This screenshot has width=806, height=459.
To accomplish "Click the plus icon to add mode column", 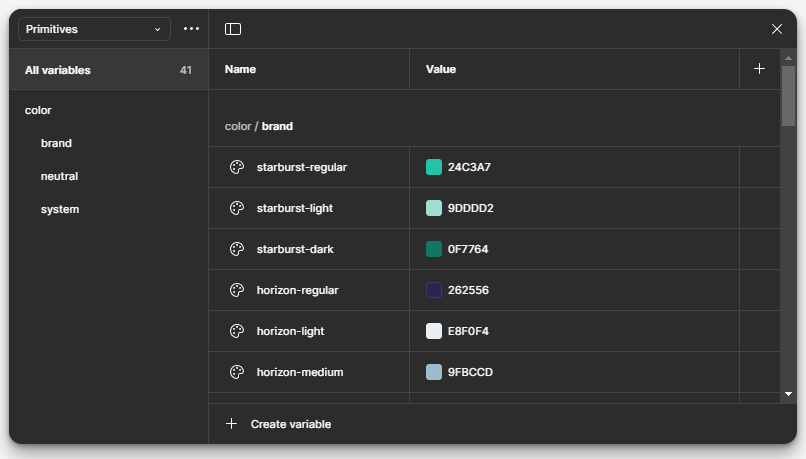I will tap(759, 69).
